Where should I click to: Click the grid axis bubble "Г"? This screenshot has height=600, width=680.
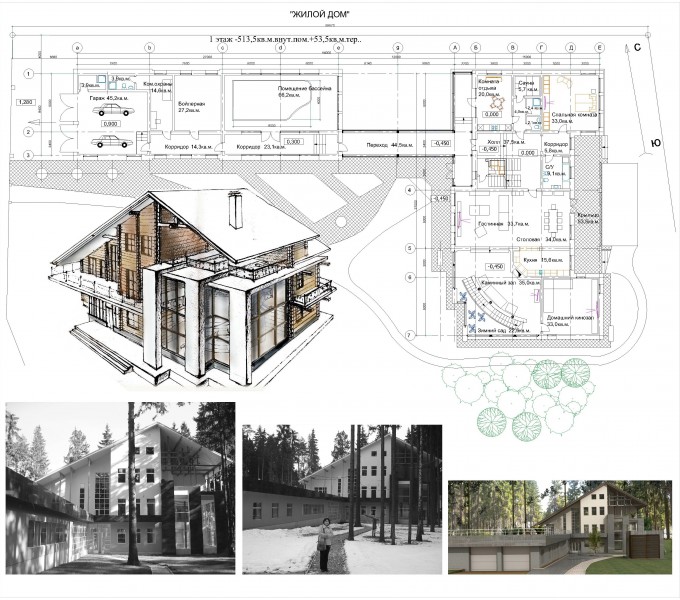pos(542,48)
